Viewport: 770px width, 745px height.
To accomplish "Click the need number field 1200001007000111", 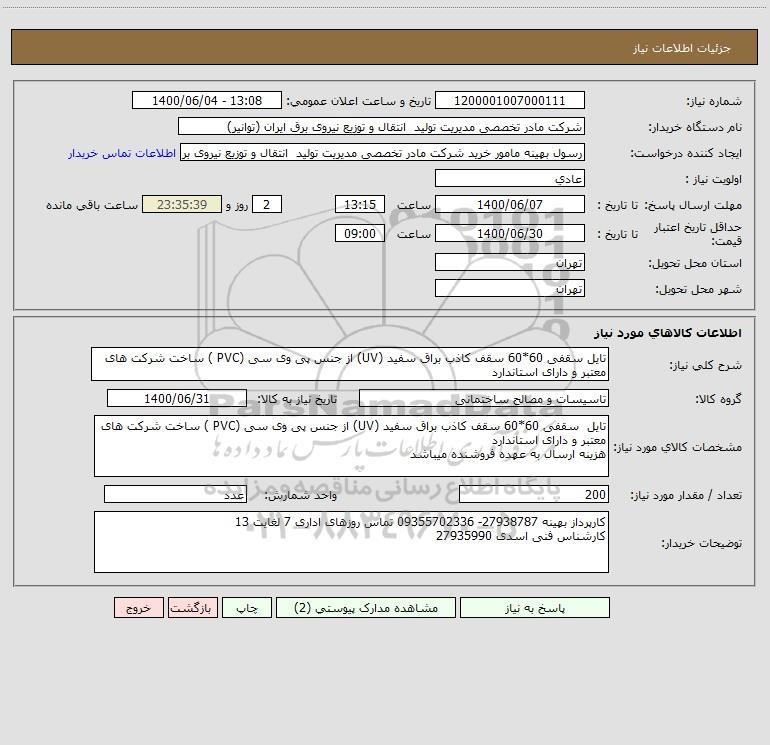I will [x=510, y=101].
